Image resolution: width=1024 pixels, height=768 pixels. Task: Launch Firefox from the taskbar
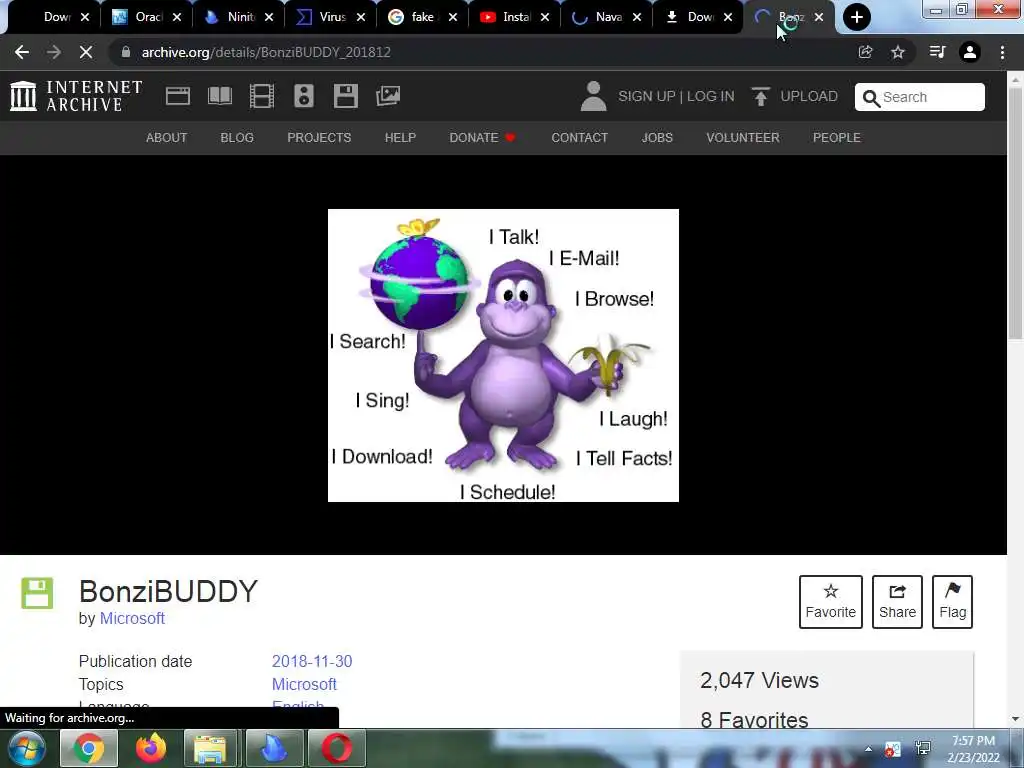pos(151,748)
